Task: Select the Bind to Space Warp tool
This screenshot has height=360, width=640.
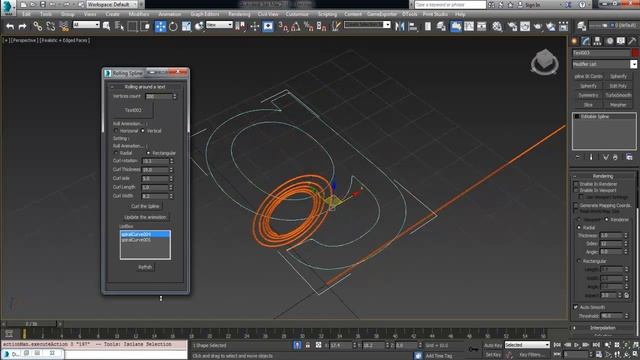Action: pyautogui.click(x=64, y=27)
